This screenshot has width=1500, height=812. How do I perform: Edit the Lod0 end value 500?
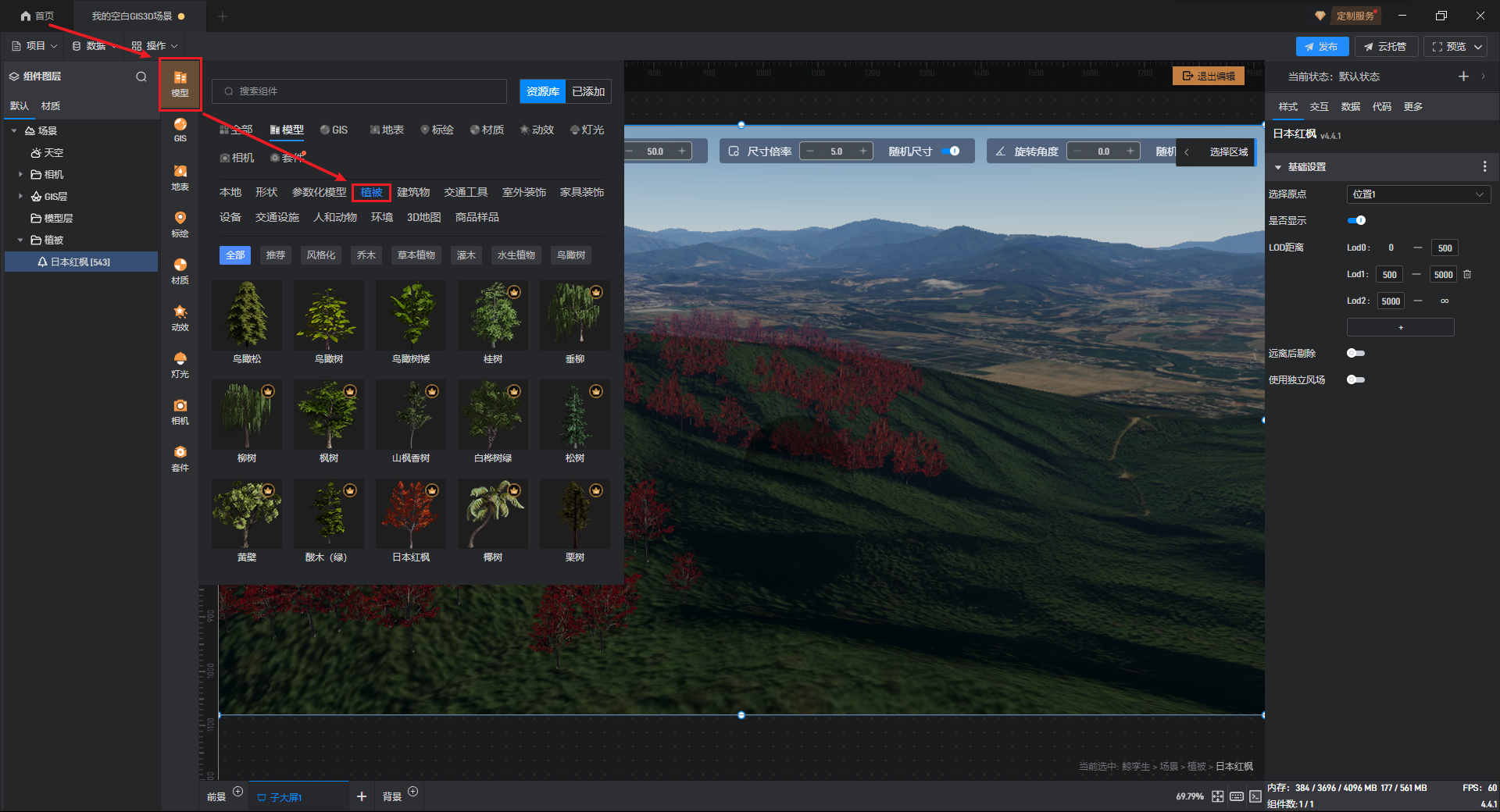pos(1445,248)
